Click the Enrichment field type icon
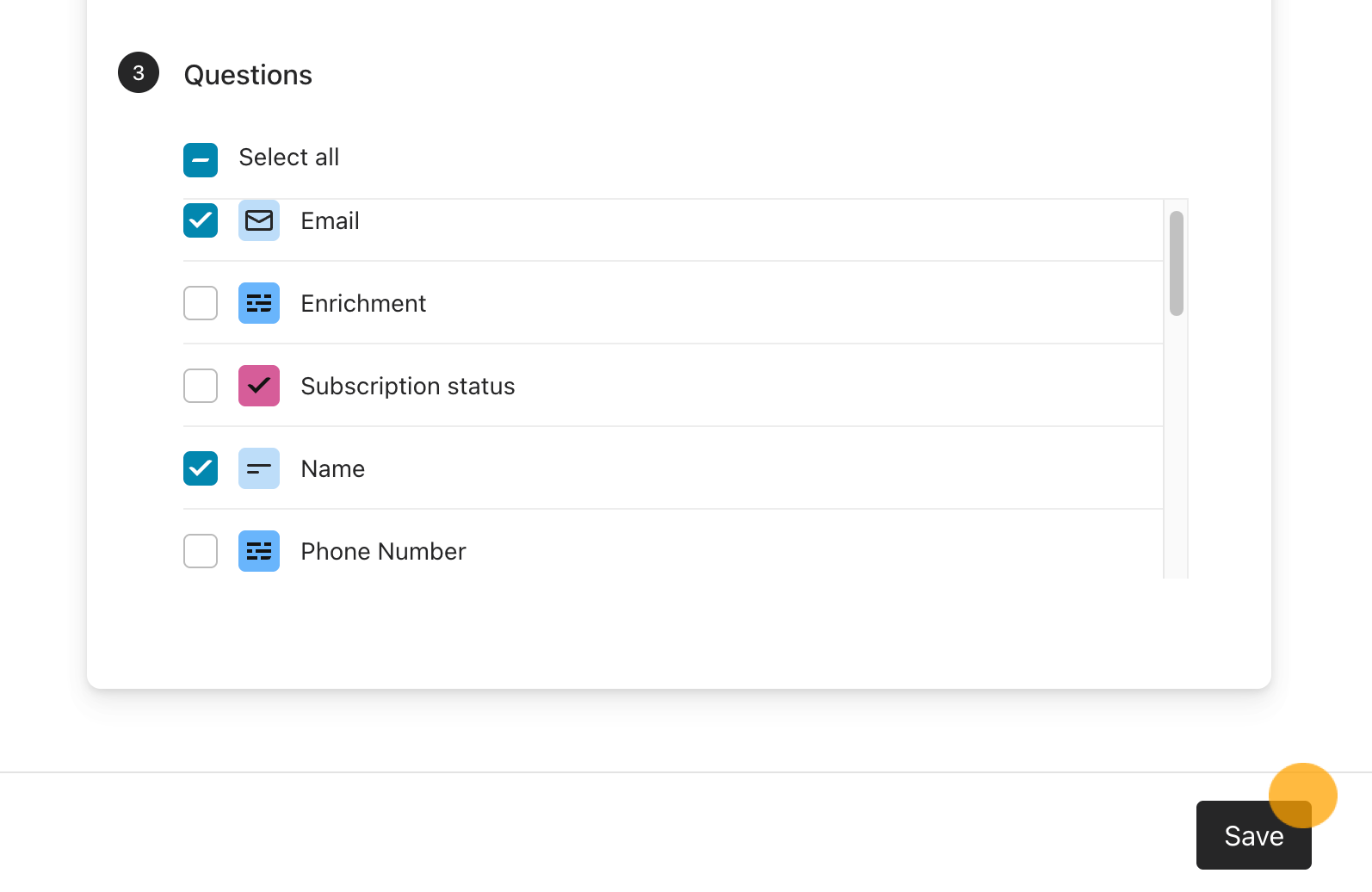Viewport: 1372px width, 892px height. pos(259,303)
